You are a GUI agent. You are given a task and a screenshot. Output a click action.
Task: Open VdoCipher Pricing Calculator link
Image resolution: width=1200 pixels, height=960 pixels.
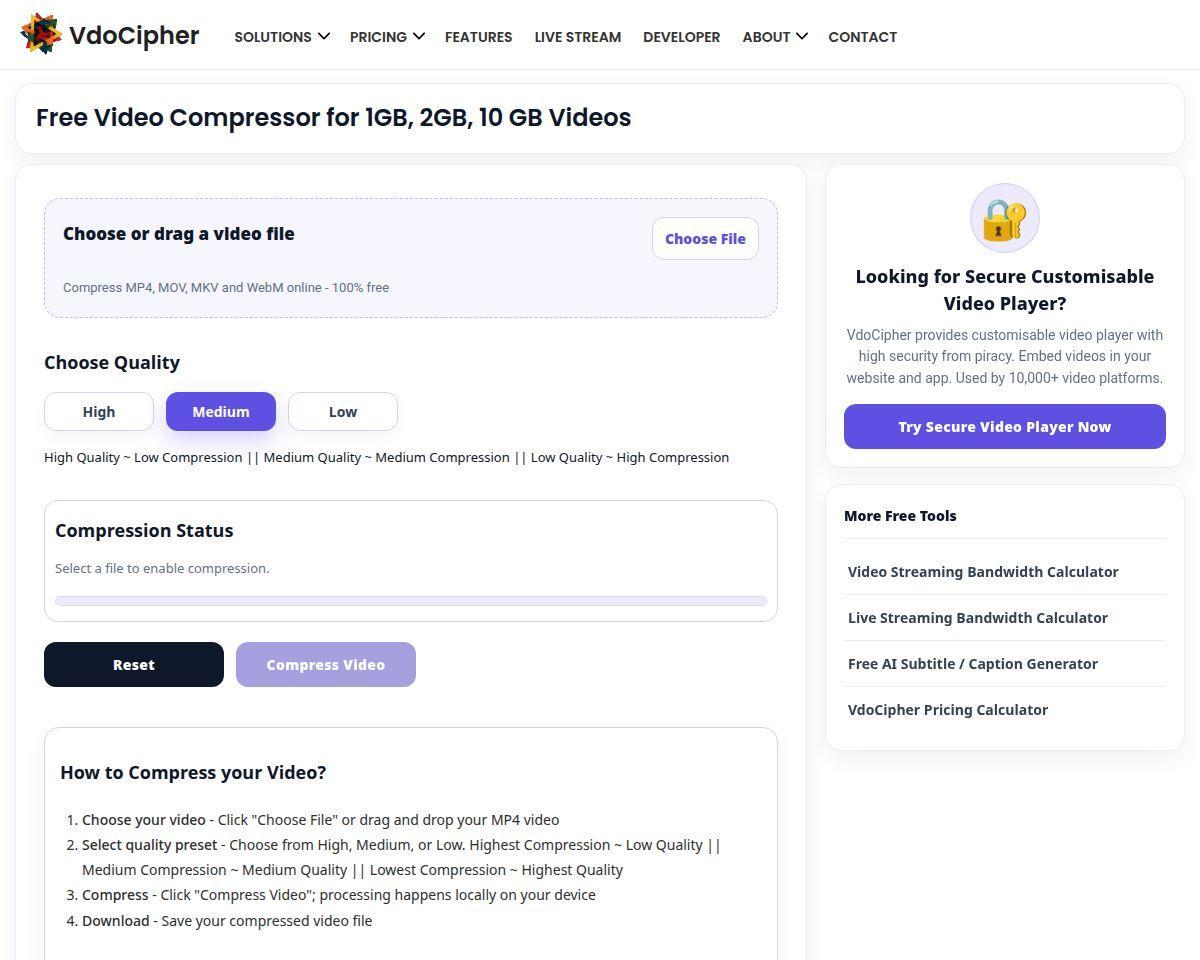(948, 710)
